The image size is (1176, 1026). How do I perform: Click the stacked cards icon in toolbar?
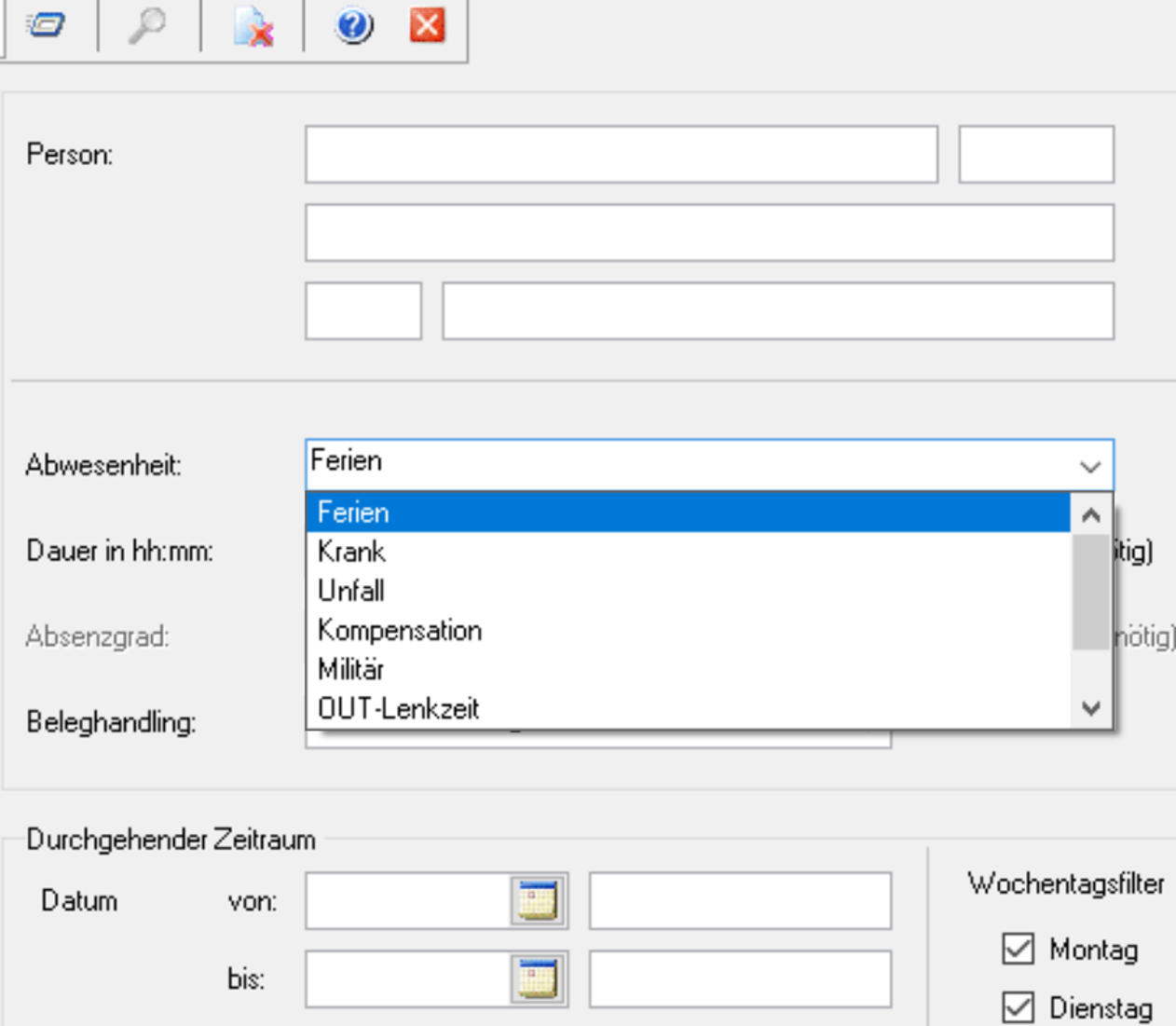click(46, 25)
